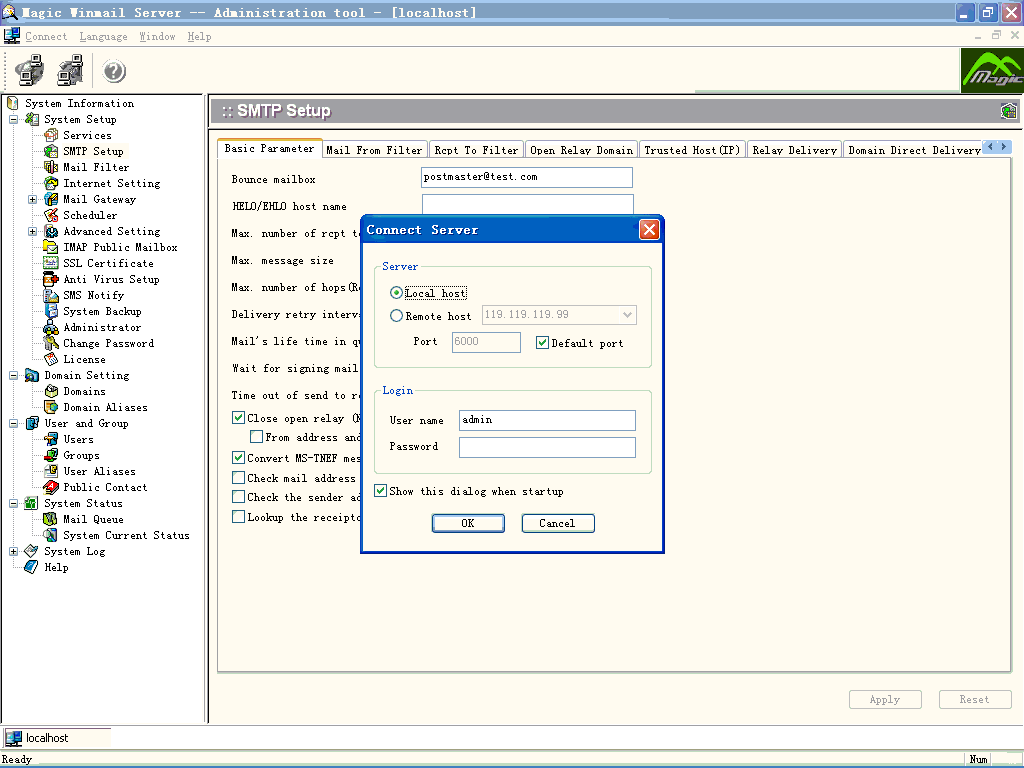This screenshot has width=1024, height=768.
Task: Click the SMTP Setup tree icon
Action: click(51, 152)
